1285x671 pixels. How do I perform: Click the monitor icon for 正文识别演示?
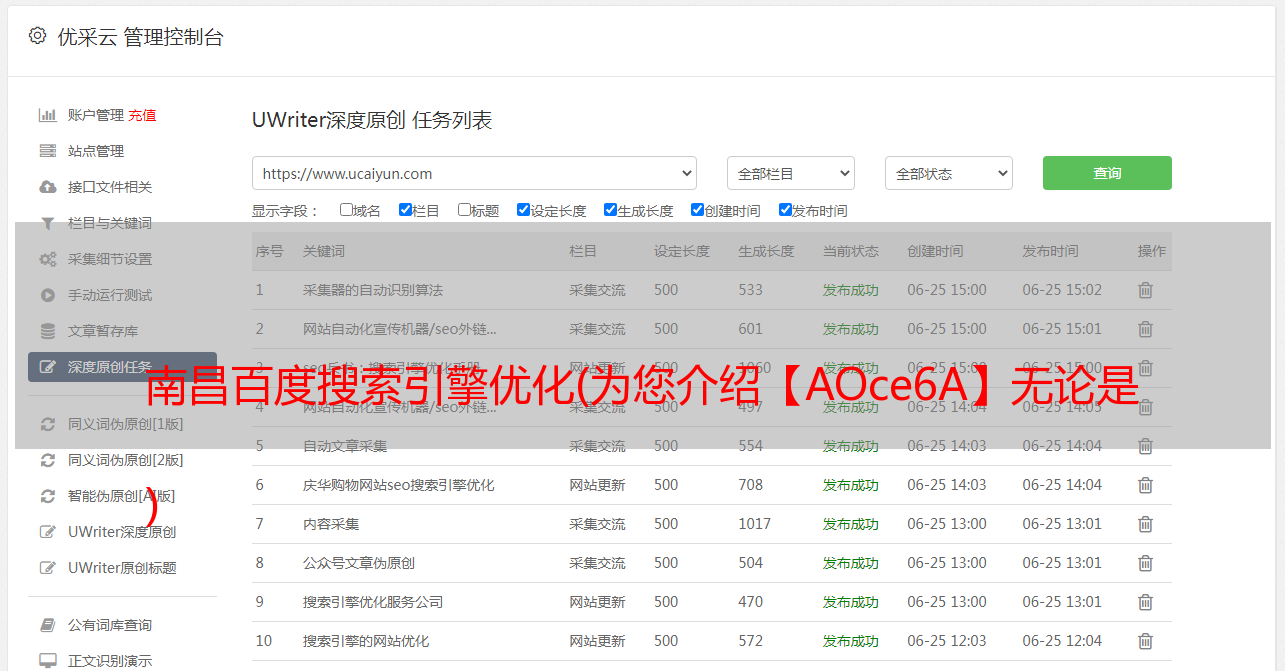point(47,661)
